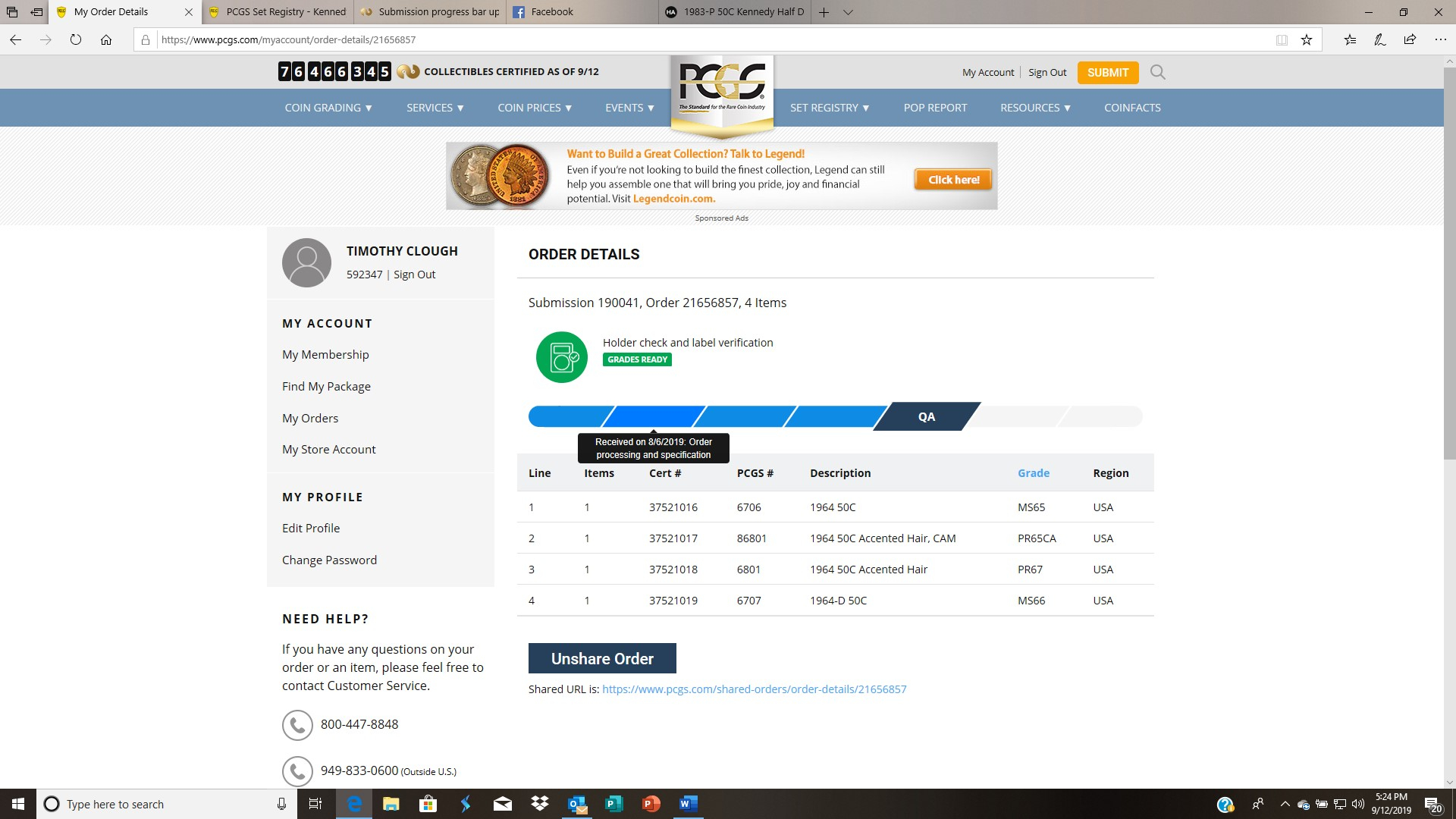
Task: Click the user avatar icon
Action: [x=306, y=262]
